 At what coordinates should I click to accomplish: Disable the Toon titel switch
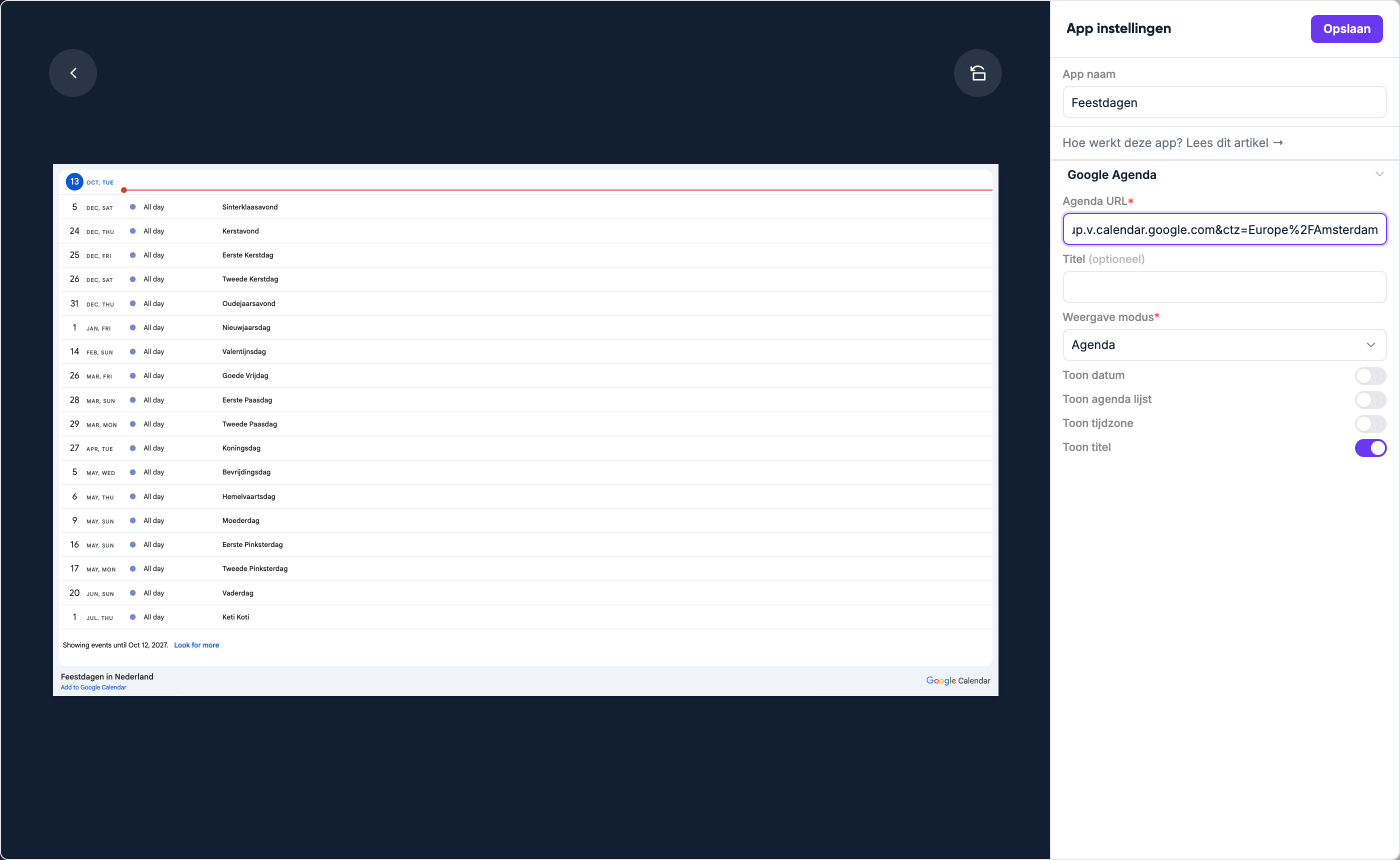1370,447
